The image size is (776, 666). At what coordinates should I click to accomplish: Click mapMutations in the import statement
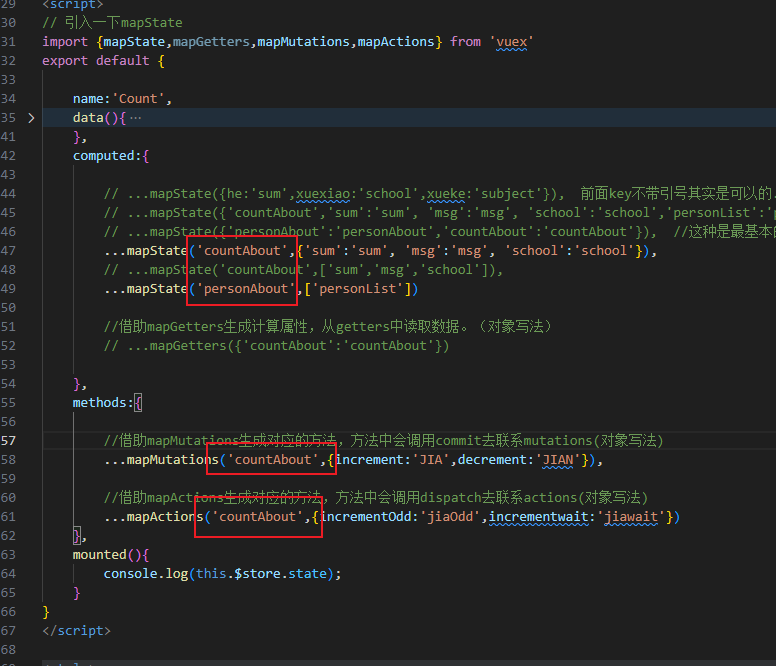pos(303,42)
